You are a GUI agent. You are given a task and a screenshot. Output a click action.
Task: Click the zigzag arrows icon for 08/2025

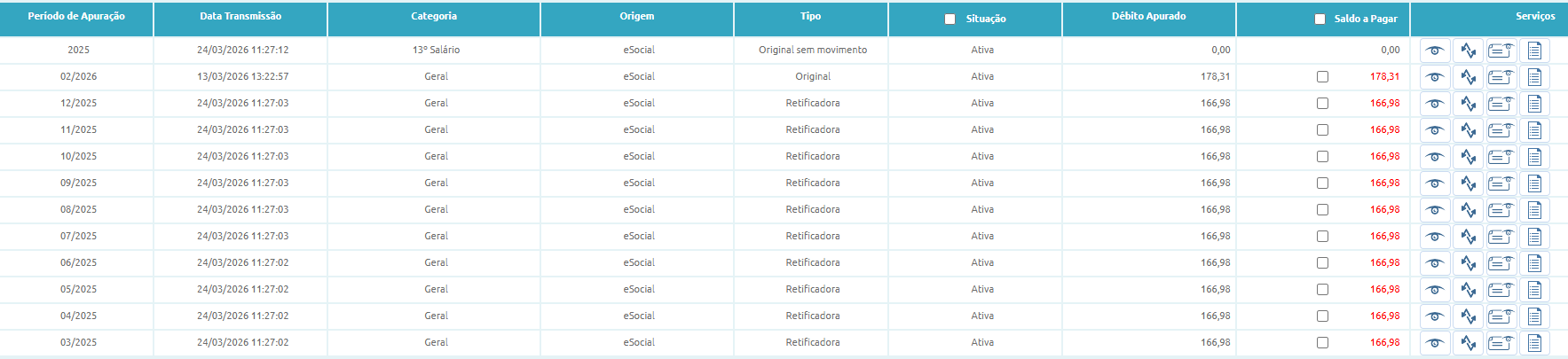click(x=1469, y=210)
